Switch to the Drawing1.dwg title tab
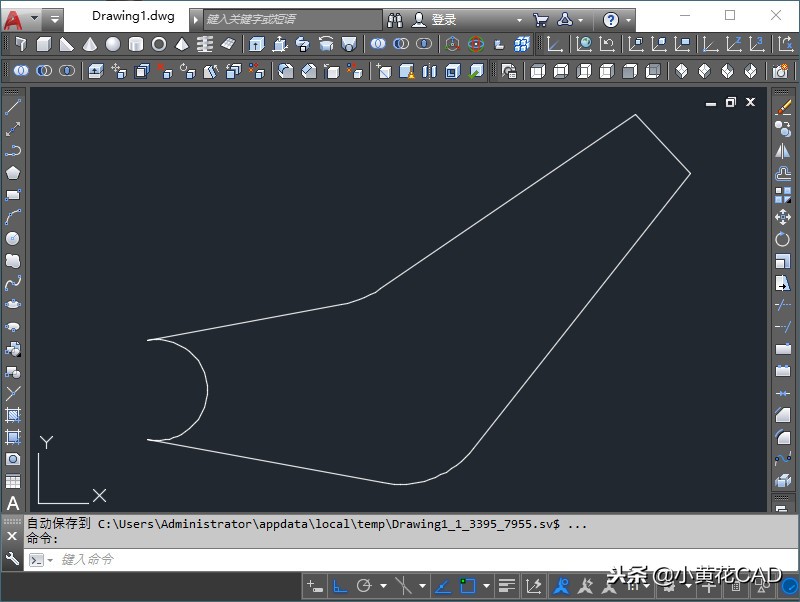 [132, 17]
